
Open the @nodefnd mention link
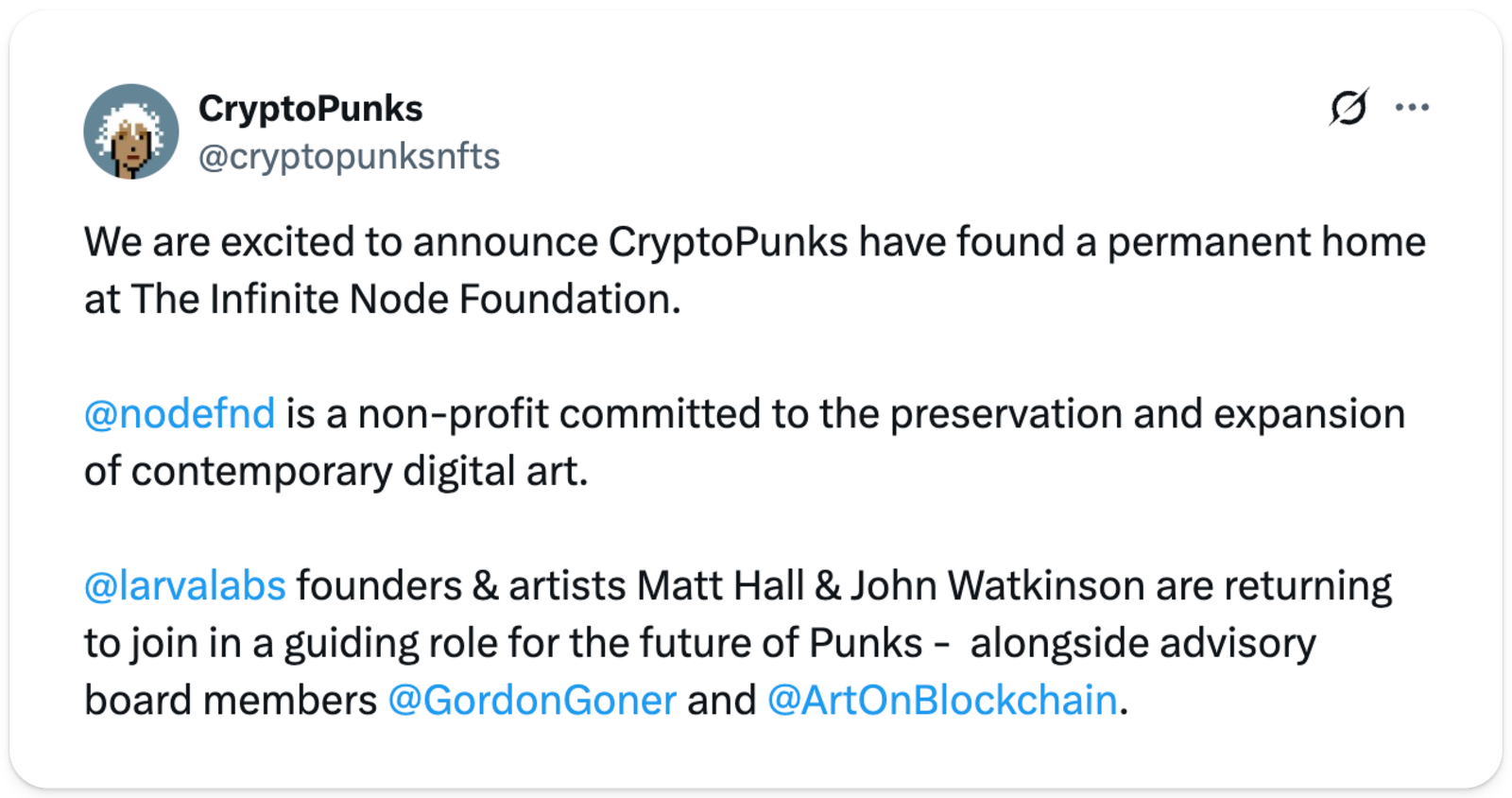180,414
